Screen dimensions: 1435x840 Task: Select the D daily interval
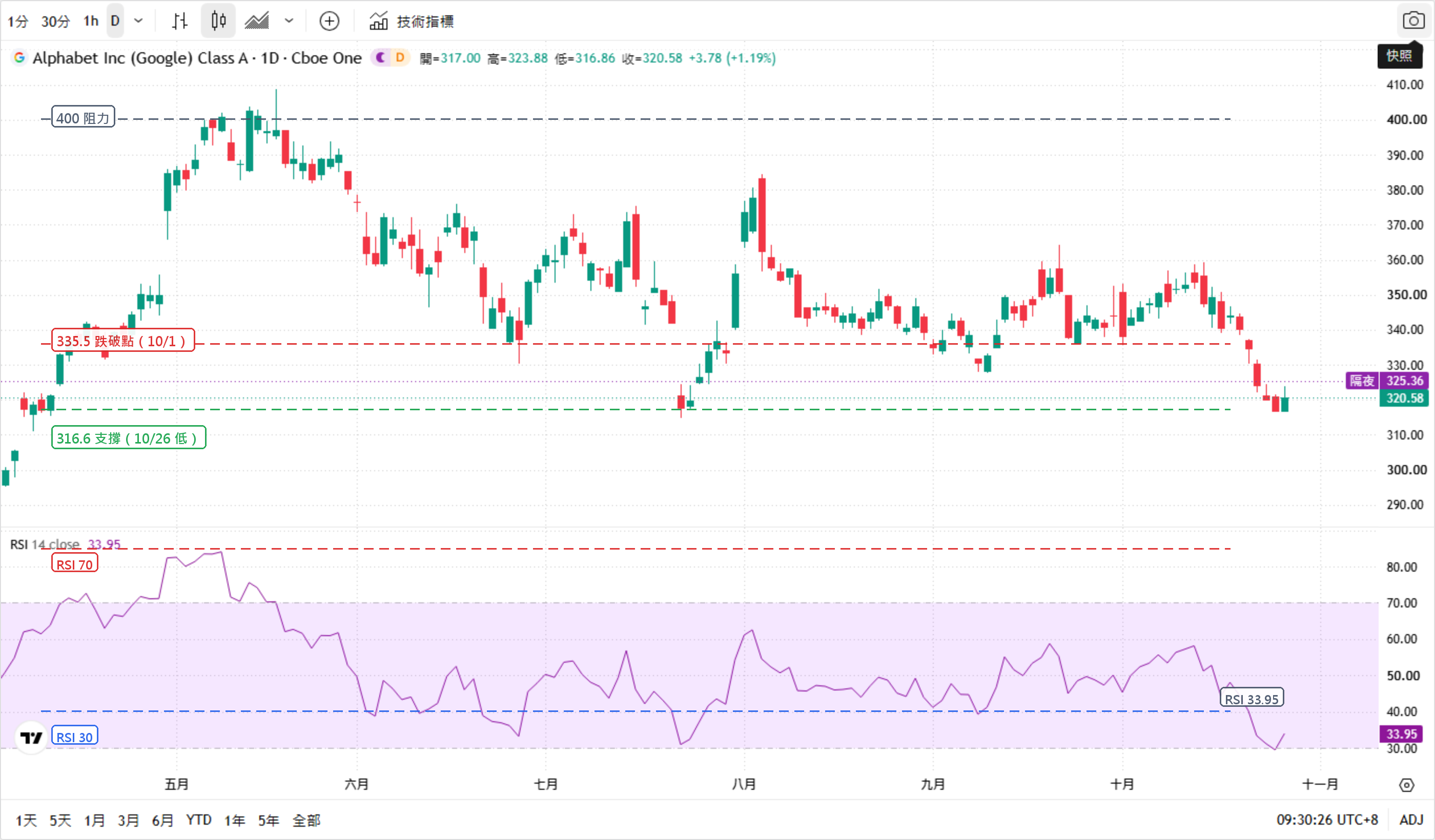(115, 22)
